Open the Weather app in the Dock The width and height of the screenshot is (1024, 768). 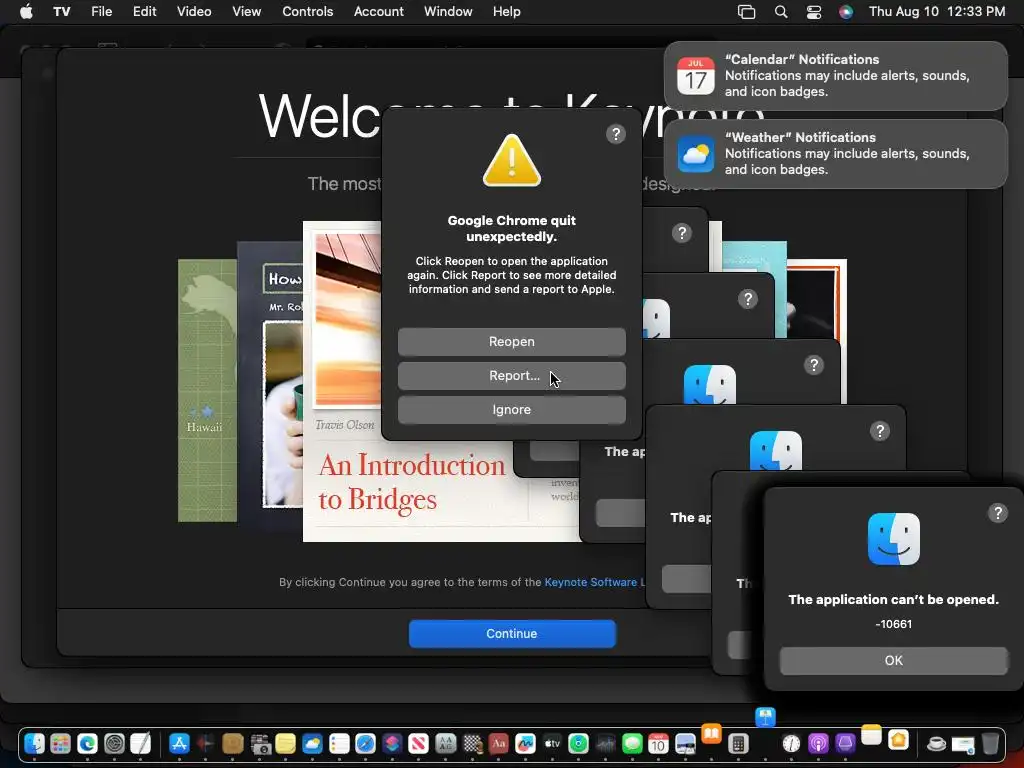[312, 743]
